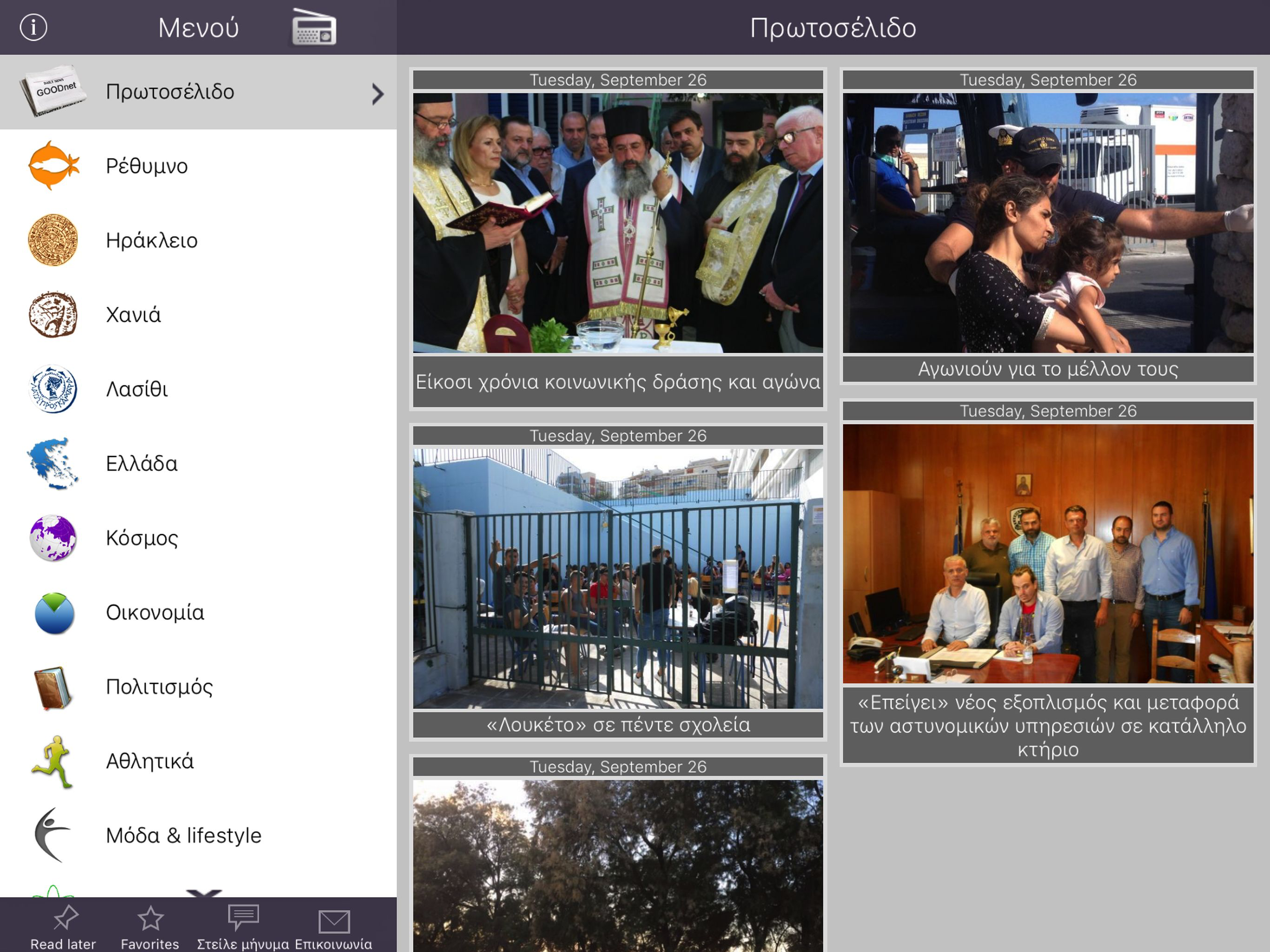This screenshot has height=952, width=1270.
Task: Select Χανιά menu item
Action: [198, 315]
